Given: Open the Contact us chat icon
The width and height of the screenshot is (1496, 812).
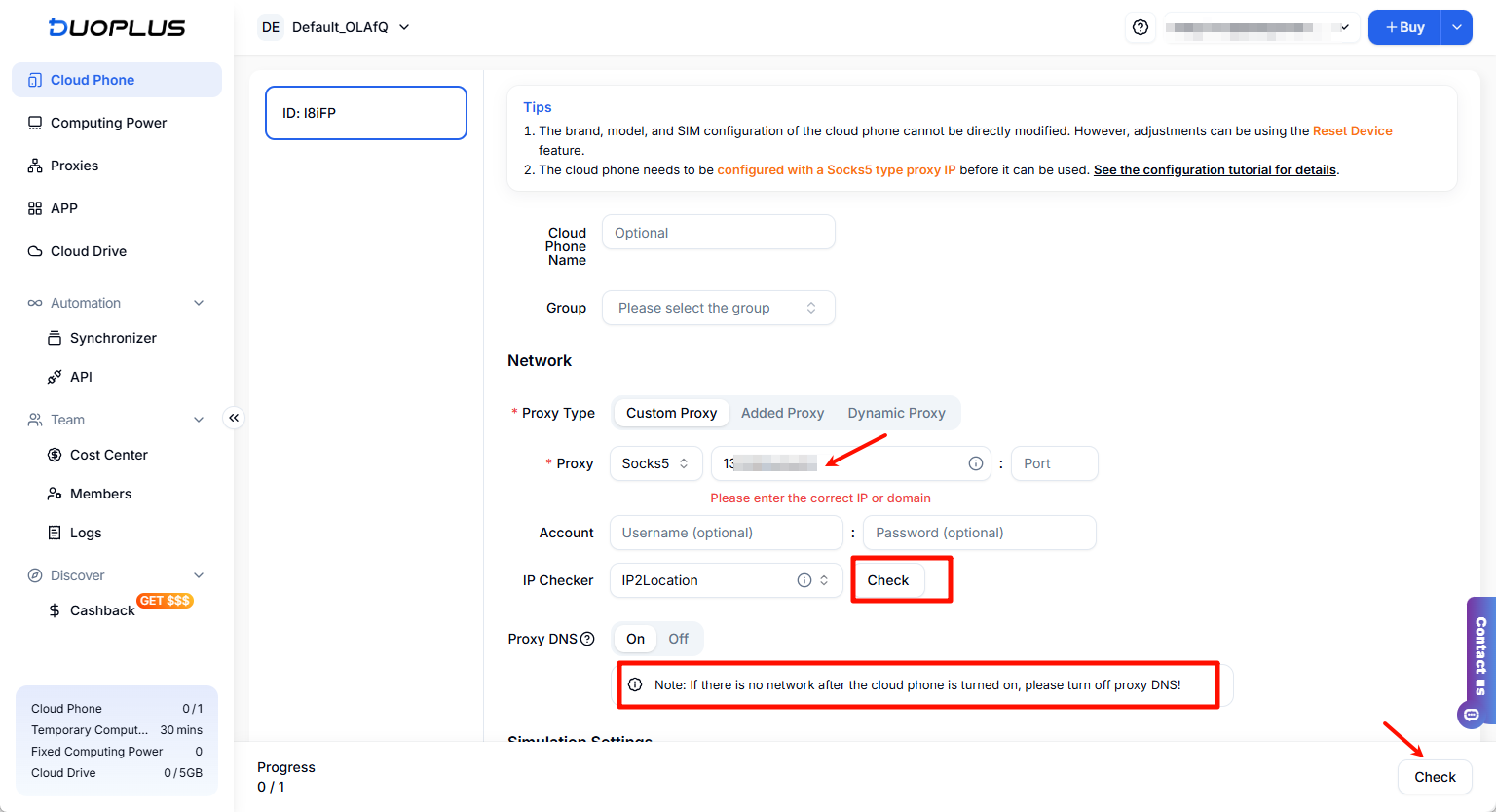Looking at the screenshot, I should click(x=1472, y=715).
